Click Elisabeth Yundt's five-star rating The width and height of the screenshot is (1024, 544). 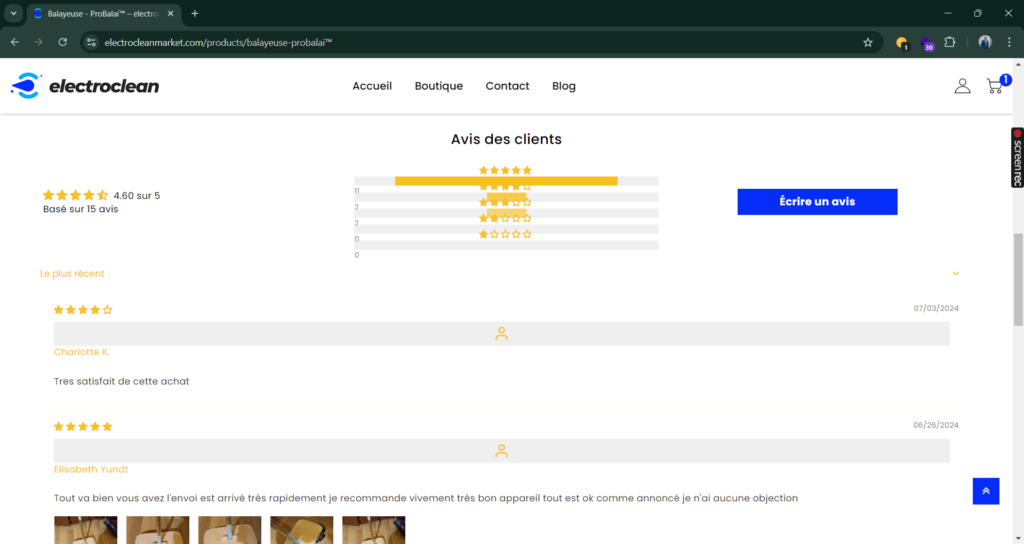(x=83, y=426)
